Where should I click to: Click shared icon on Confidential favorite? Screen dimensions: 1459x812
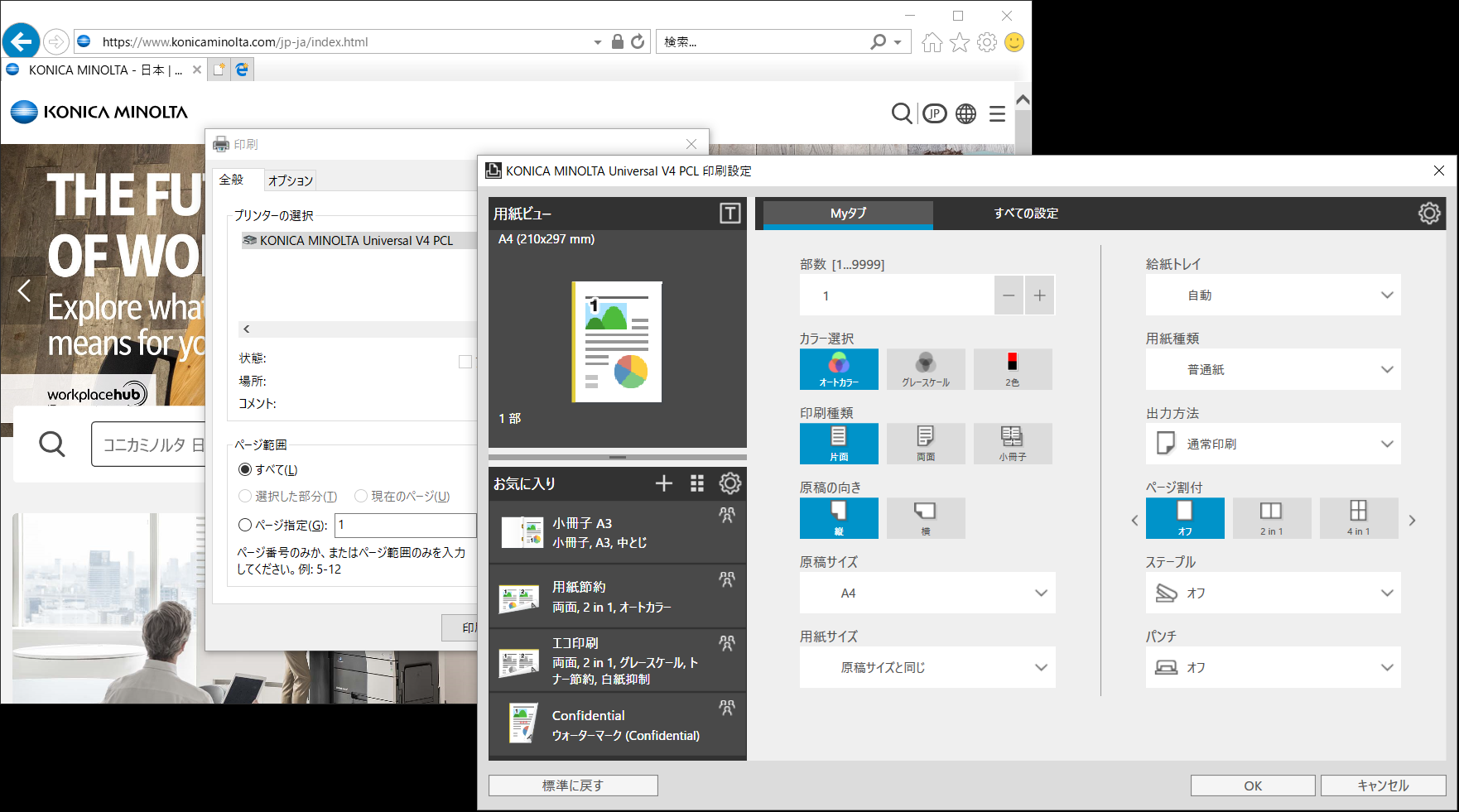pyautogui.click(x=727, y=708)
